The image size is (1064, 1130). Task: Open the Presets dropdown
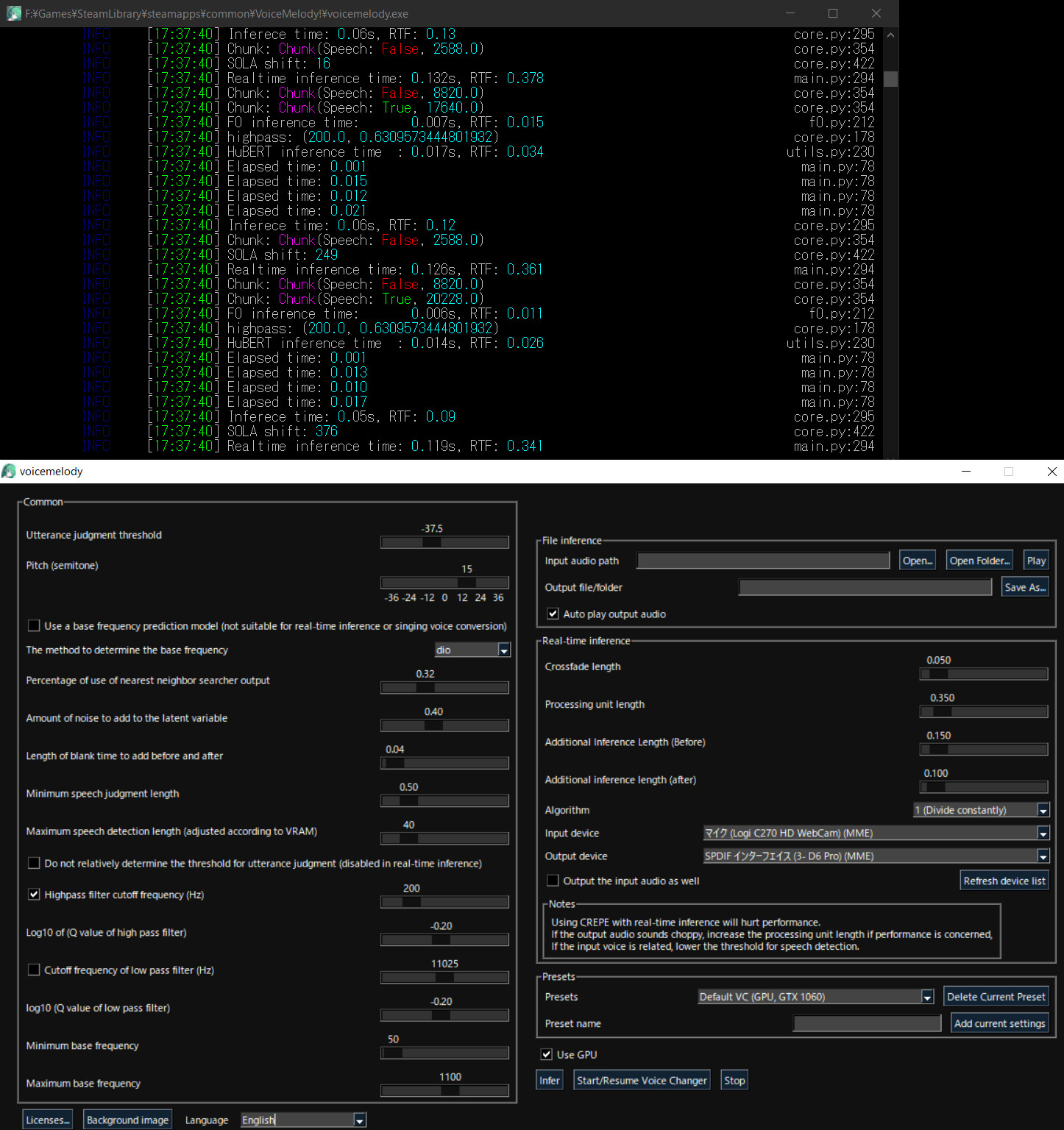[926, 996]
